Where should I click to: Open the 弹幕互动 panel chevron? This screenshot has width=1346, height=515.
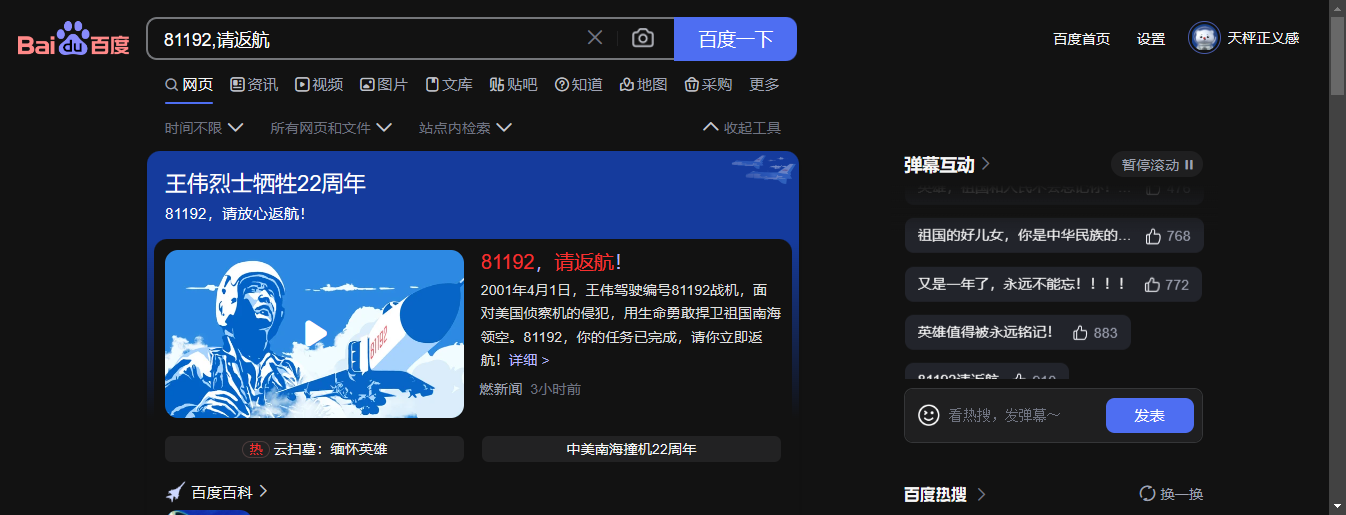click(x=986, y=163)
